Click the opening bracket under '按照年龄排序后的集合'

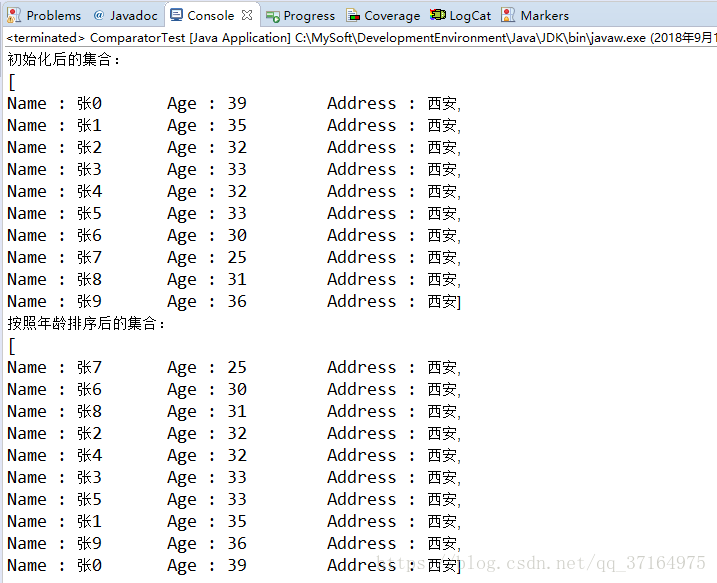click(12, 346)
